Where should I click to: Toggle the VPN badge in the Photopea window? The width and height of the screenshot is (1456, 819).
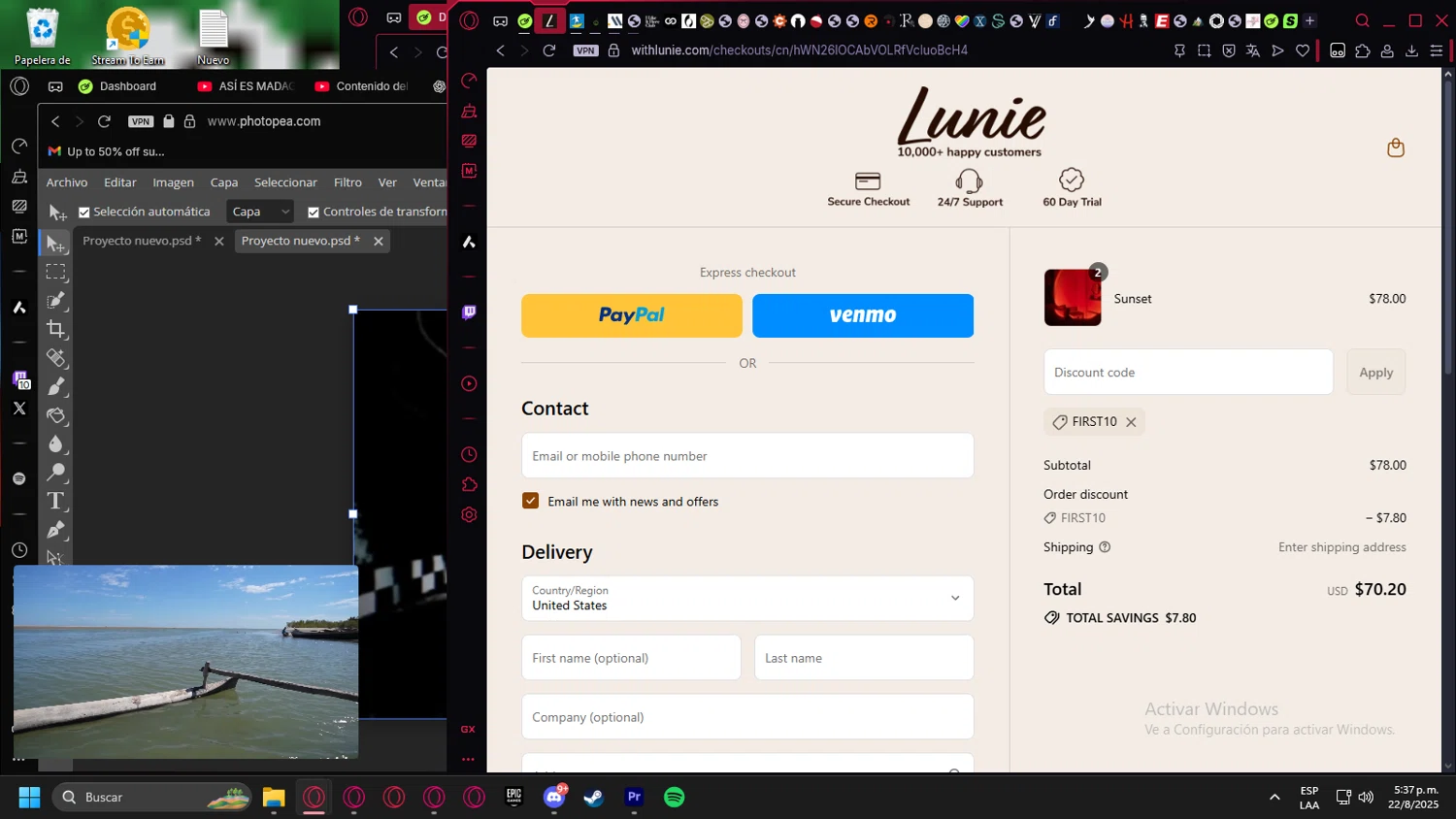141,121
